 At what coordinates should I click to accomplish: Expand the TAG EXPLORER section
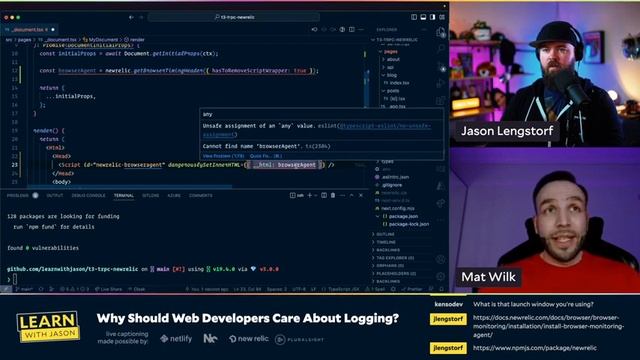point(393,258)
